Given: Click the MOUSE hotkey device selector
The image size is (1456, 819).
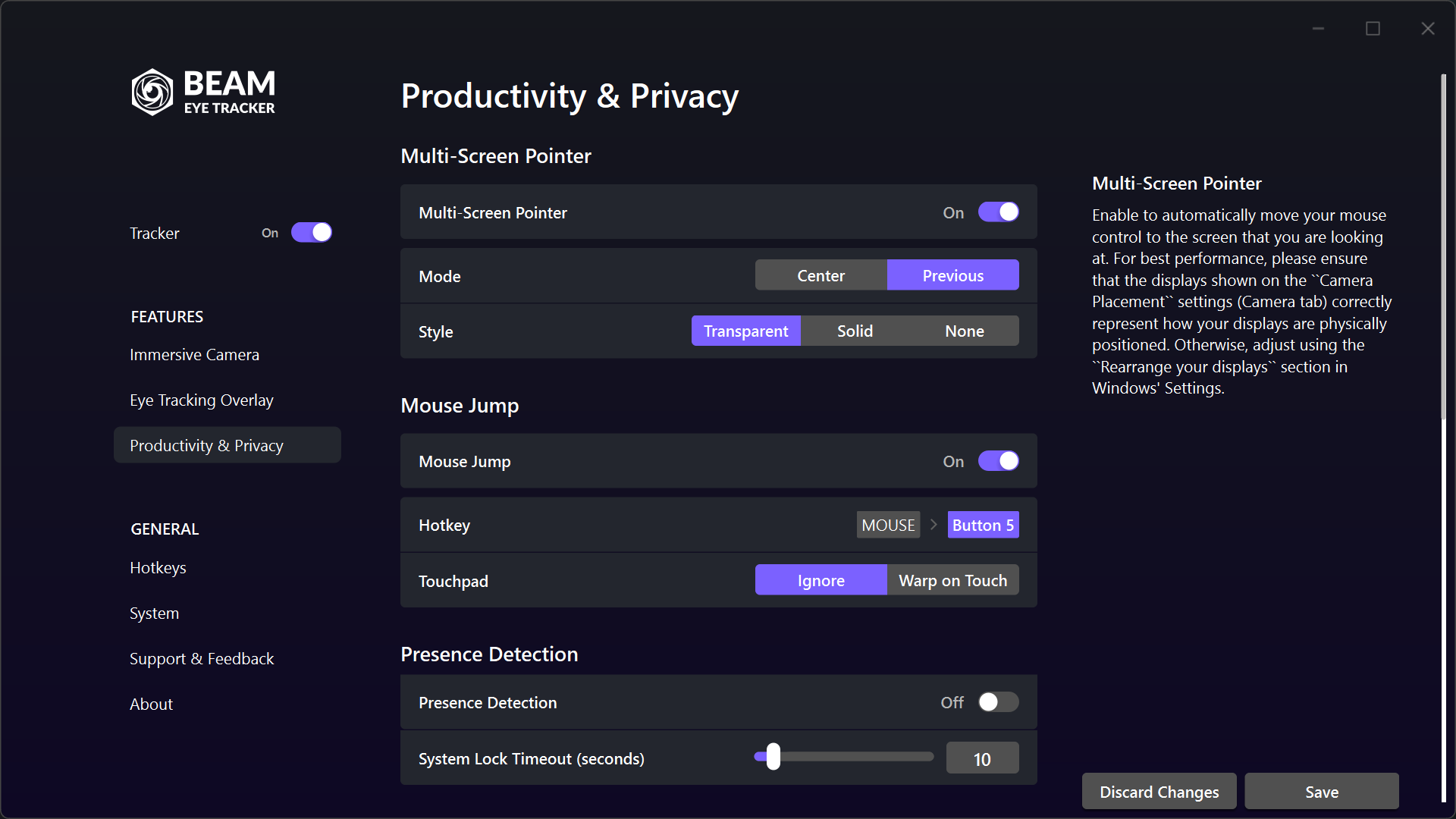Looking at the screenshot, I should coord(888,525).
